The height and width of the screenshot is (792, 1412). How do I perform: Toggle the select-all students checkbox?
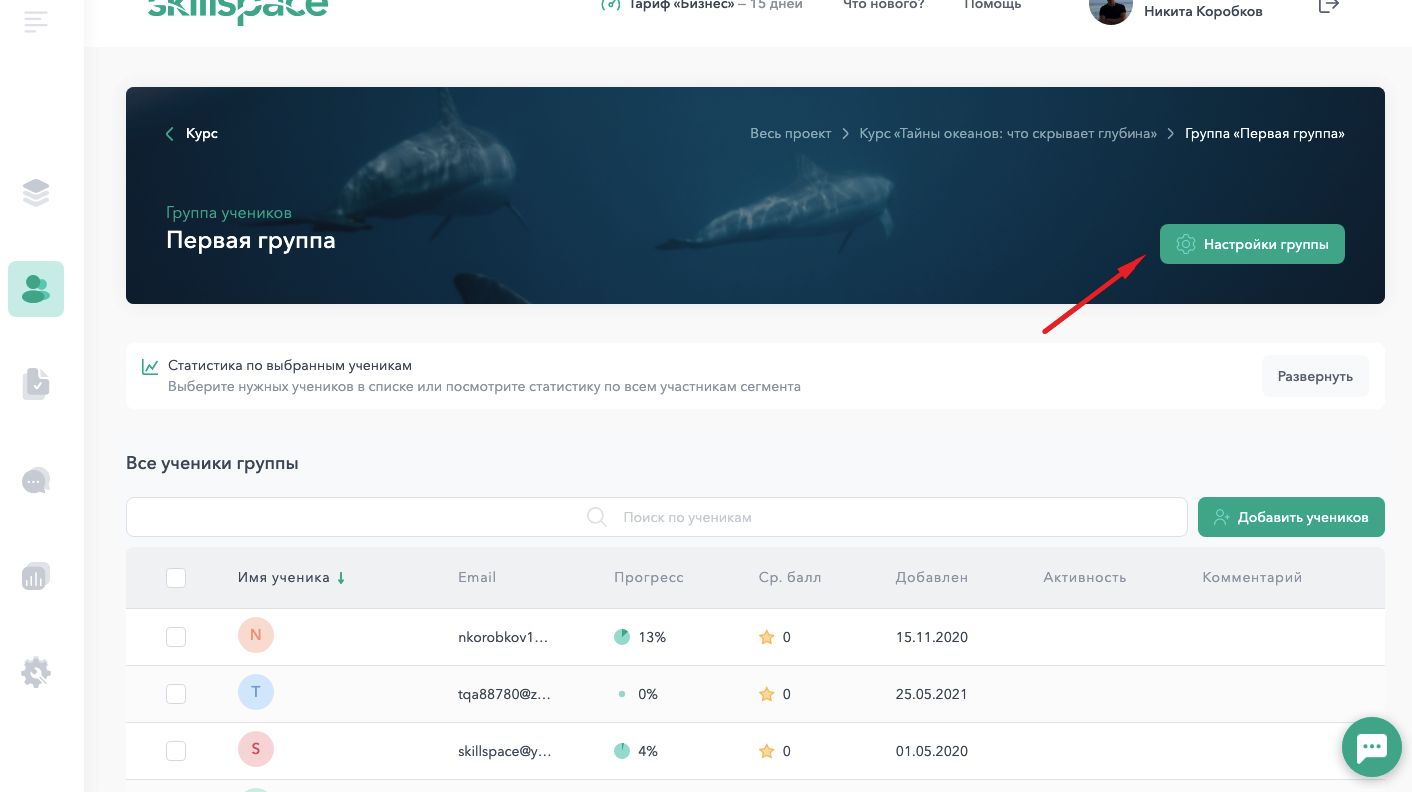click(176, 578)
